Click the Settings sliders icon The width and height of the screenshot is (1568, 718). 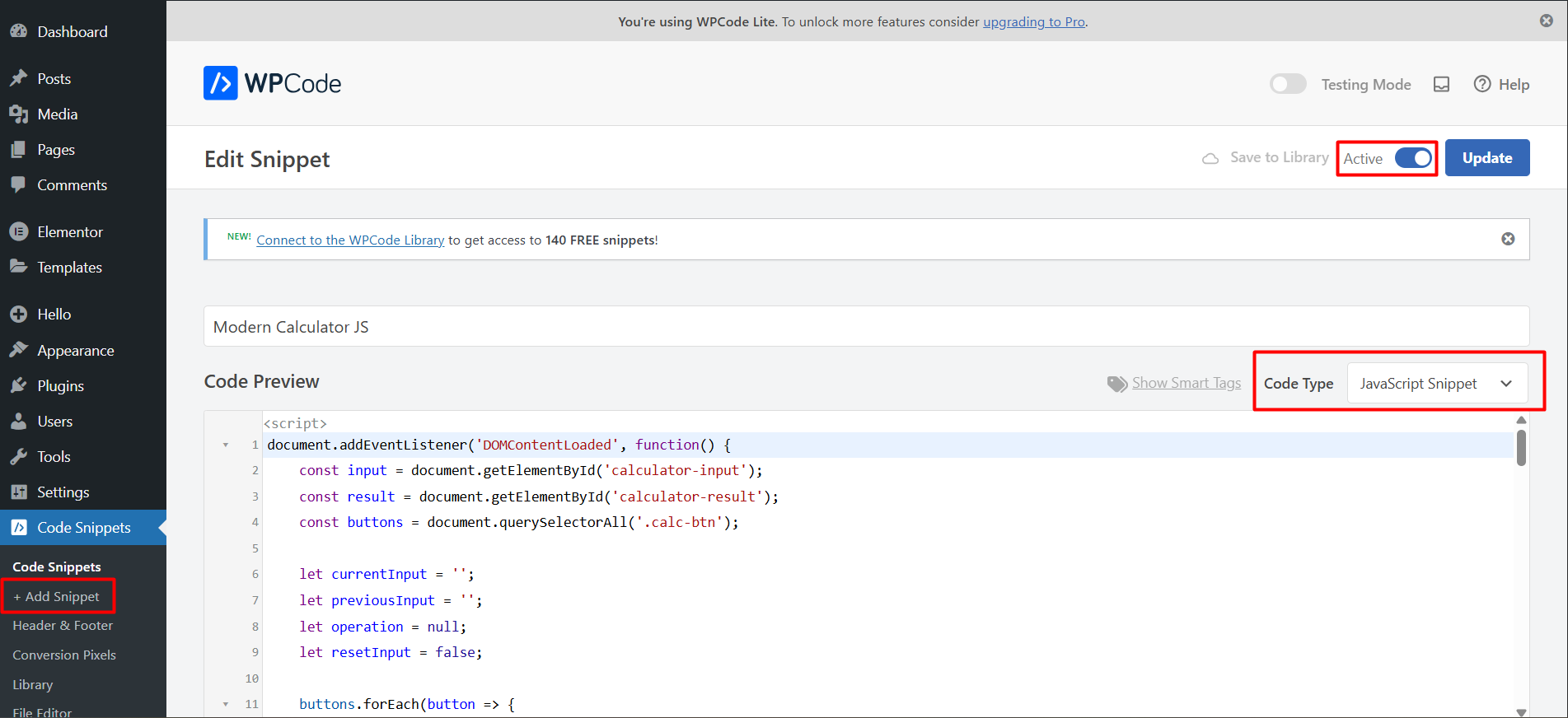pos(19,492)
